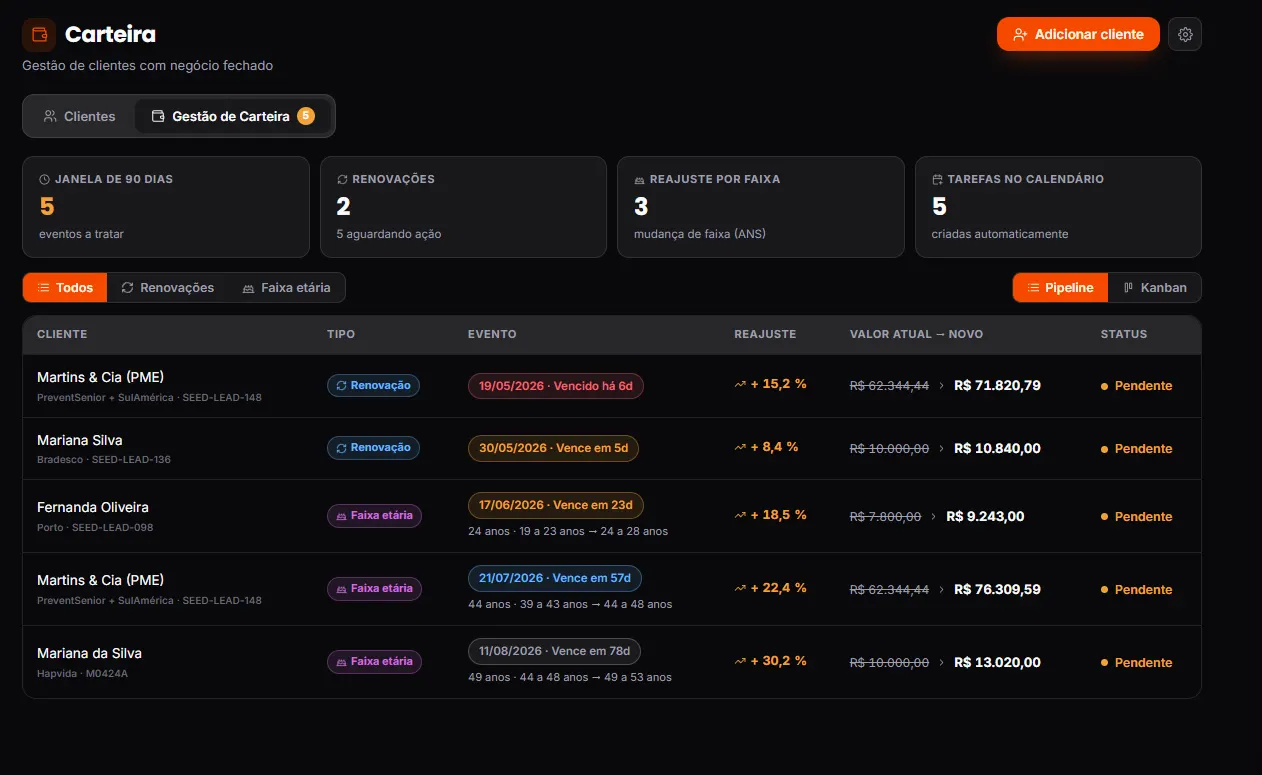This screenshot has height=775, width=1262.
Task: Open the Janela de 90 dias card
Action: coord(166,207)
